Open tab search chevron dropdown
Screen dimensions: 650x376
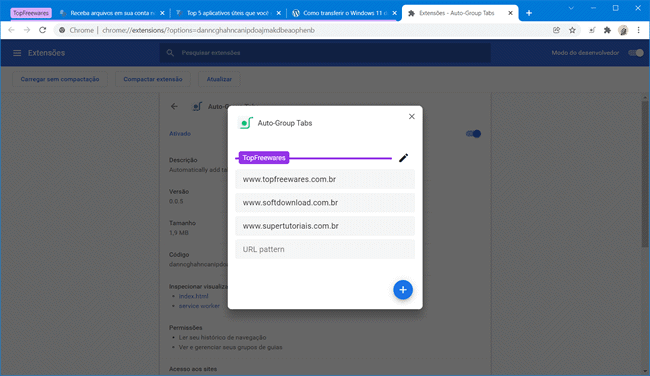(x=571, y=8)
